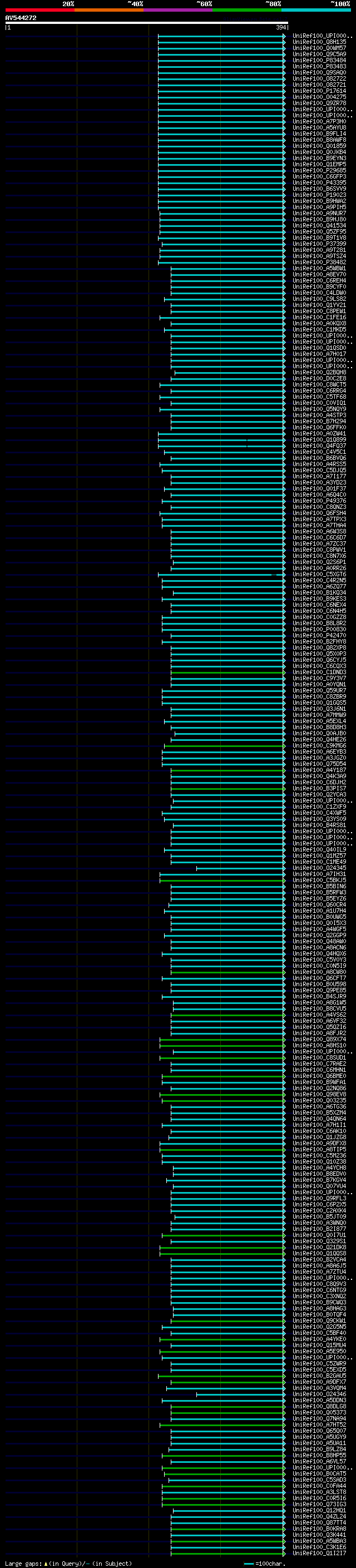Select hit label UniRef100_B0CAT5
The width and height of the screenshot is (356, 1568).
click(x=319, y=1473)
